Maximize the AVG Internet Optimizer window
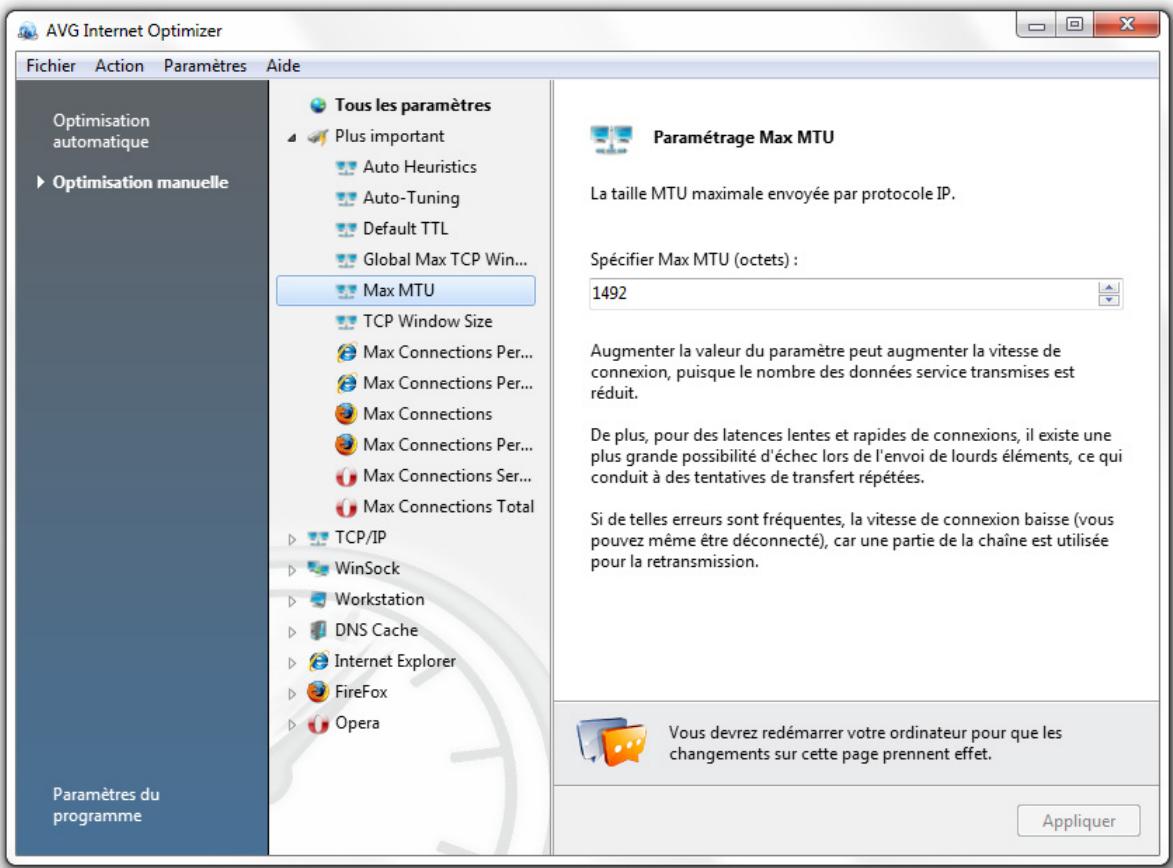Viewport: 1173px width, 868px height. 1075,25
